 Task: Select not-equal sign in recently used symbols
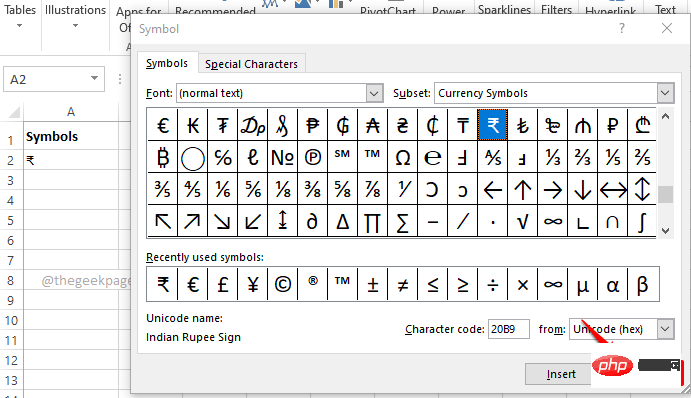(402, 284)
